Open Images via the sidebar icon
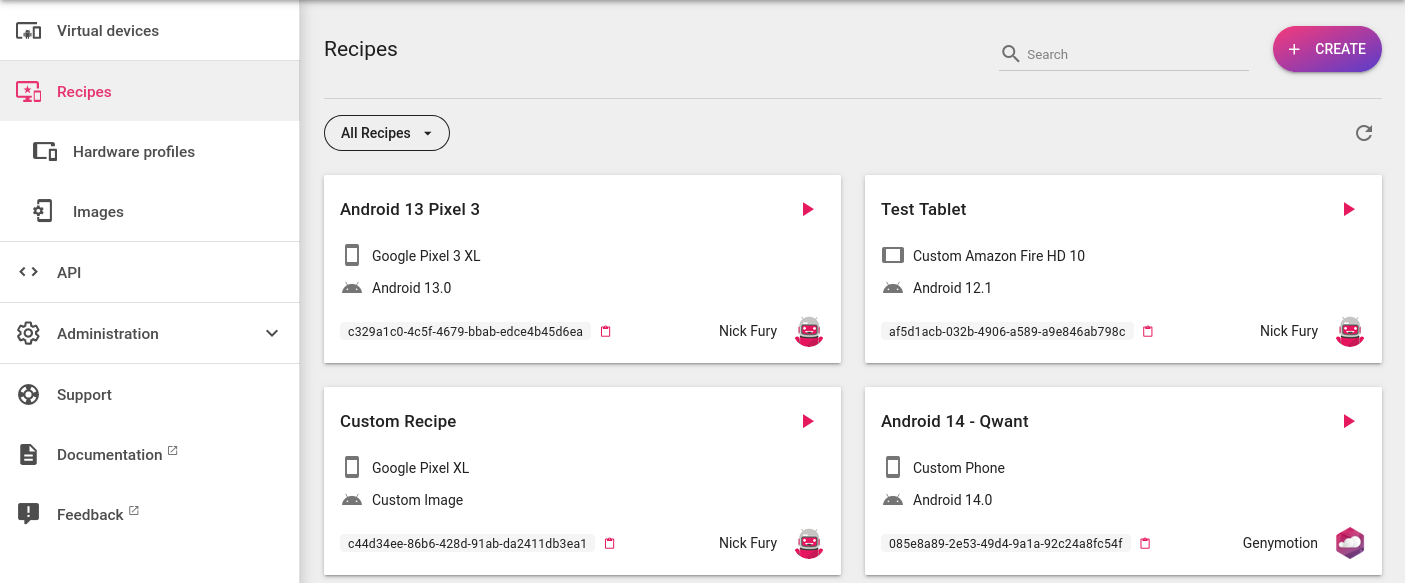The image size is (1405, 583). [41, 211]
